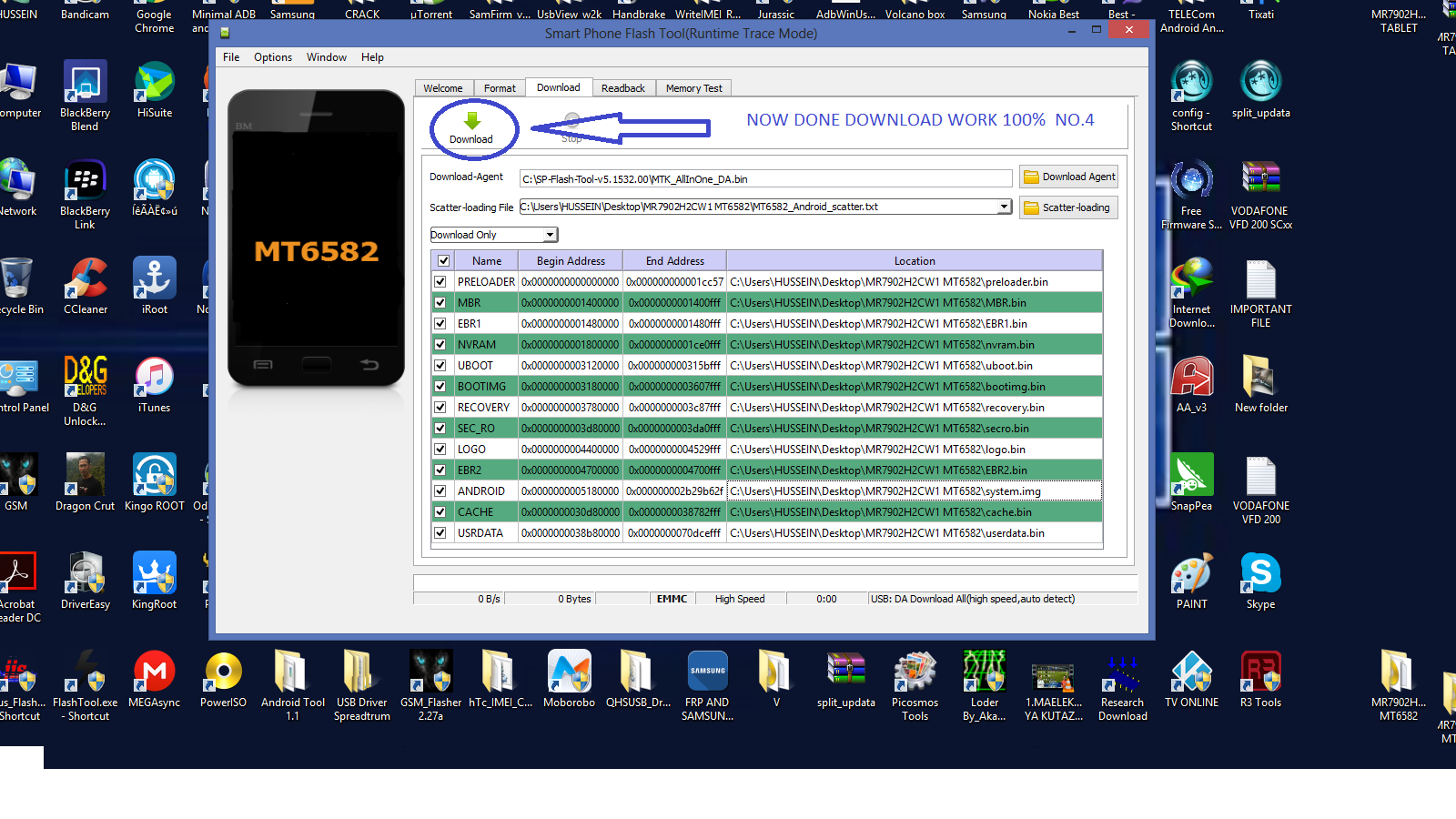This screenshot has width=1456, height=819.
Task: Click the green Download arrow button
Action: (x=471, y=127)
